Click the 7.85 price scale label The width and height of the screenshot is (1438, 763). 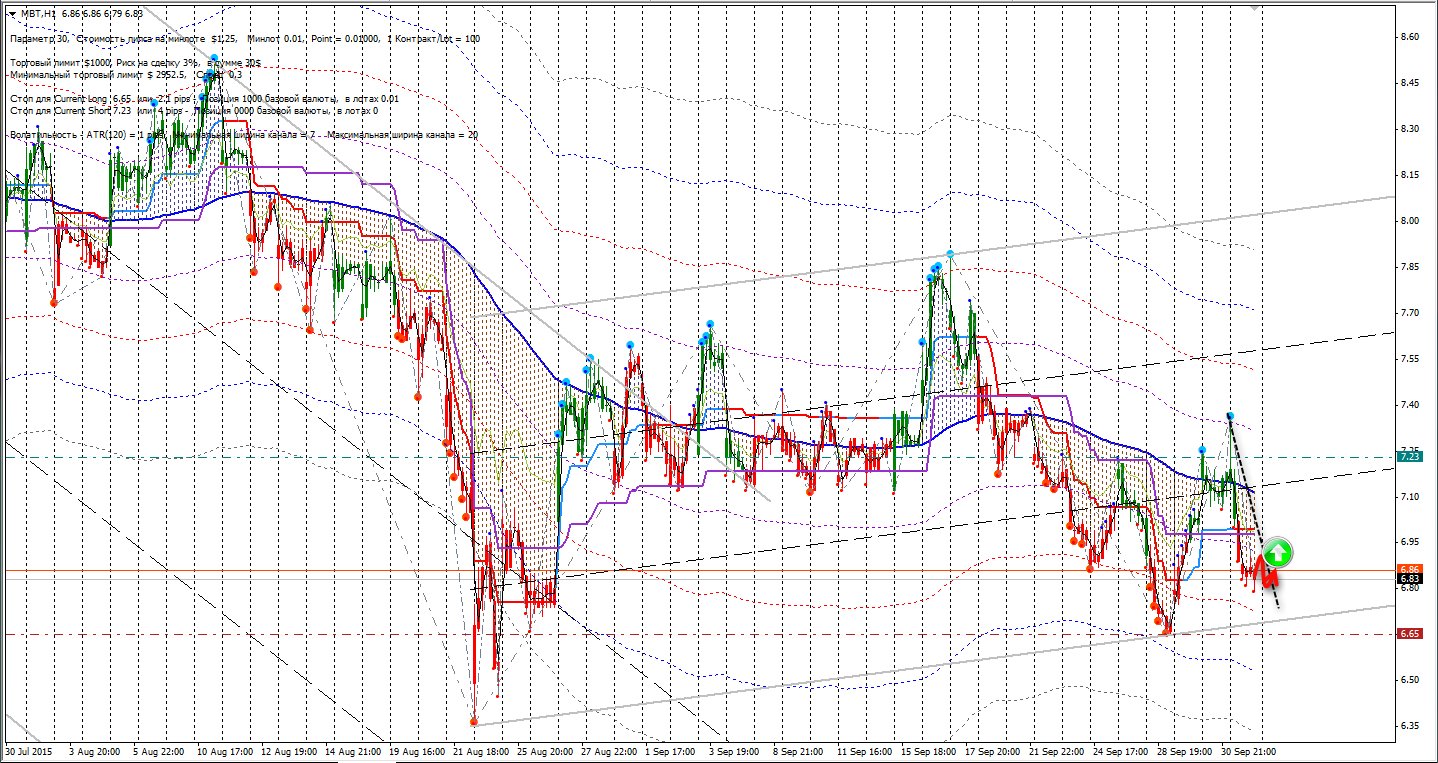(1411, 267)
